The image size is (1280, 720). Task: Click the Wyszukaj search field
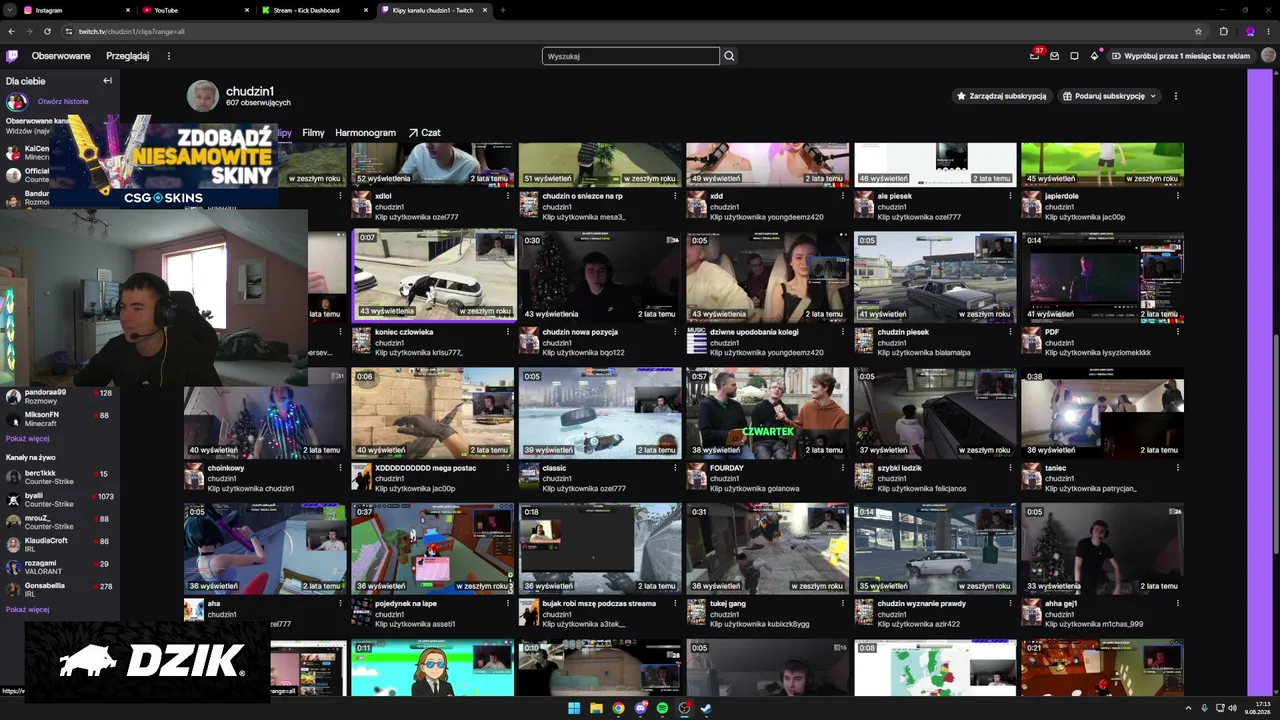630,56
